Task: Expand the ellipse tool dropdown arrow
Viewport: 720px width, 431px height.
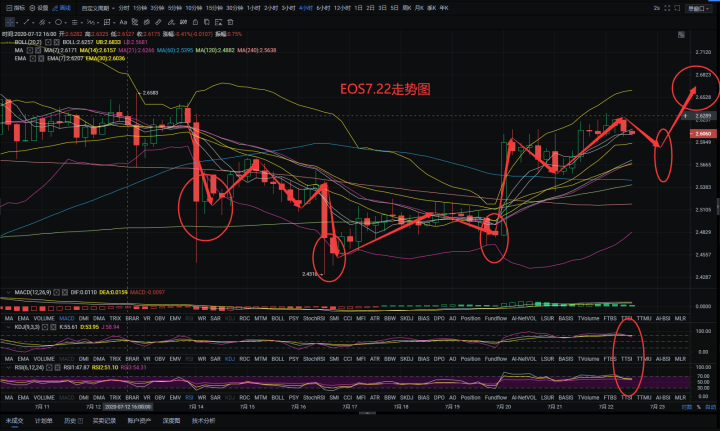Action: point(65,22)
